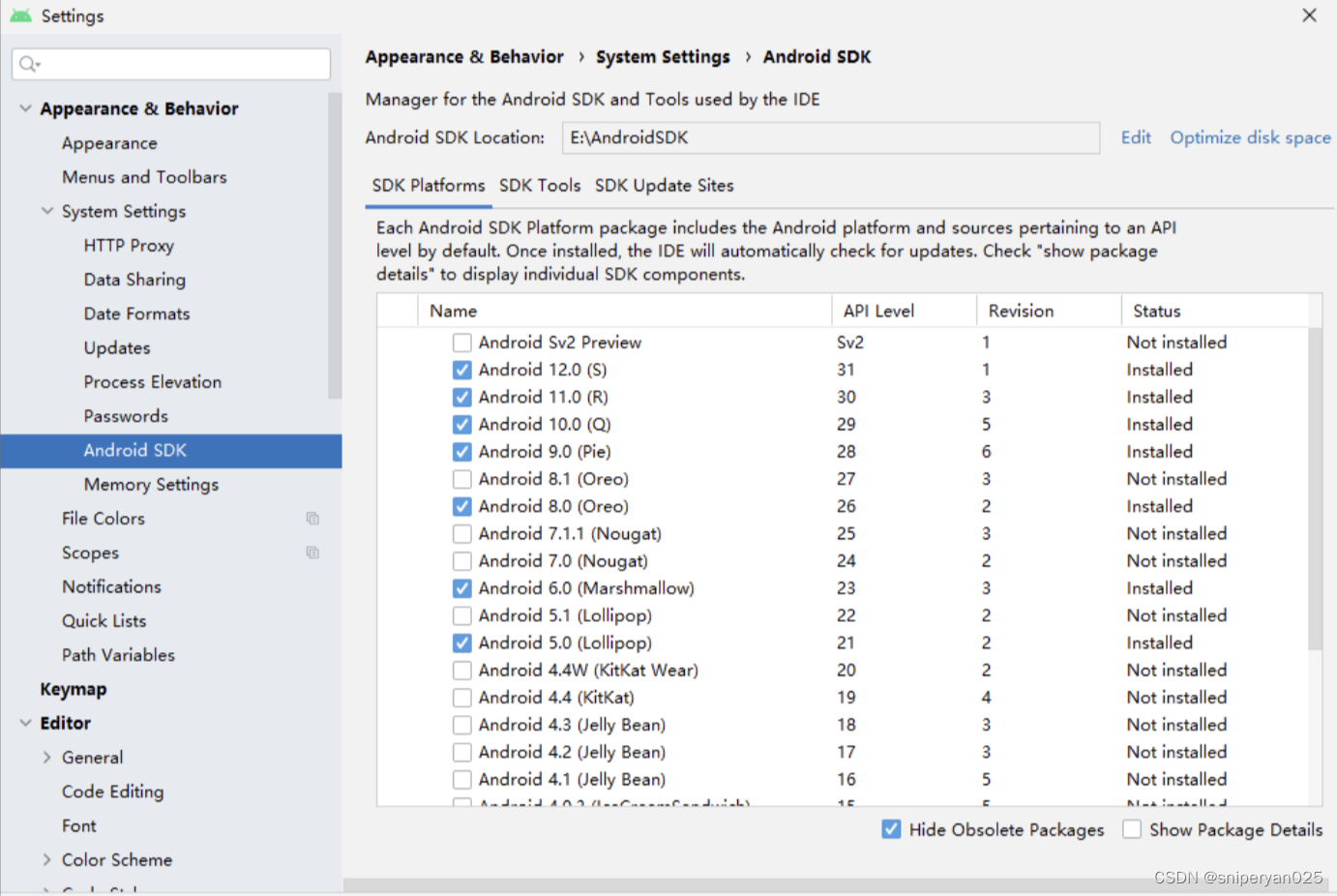The width and height of the screenshot is (1337, 896).
Task: Switch to the SDK Tools tab
Action: 540,186
